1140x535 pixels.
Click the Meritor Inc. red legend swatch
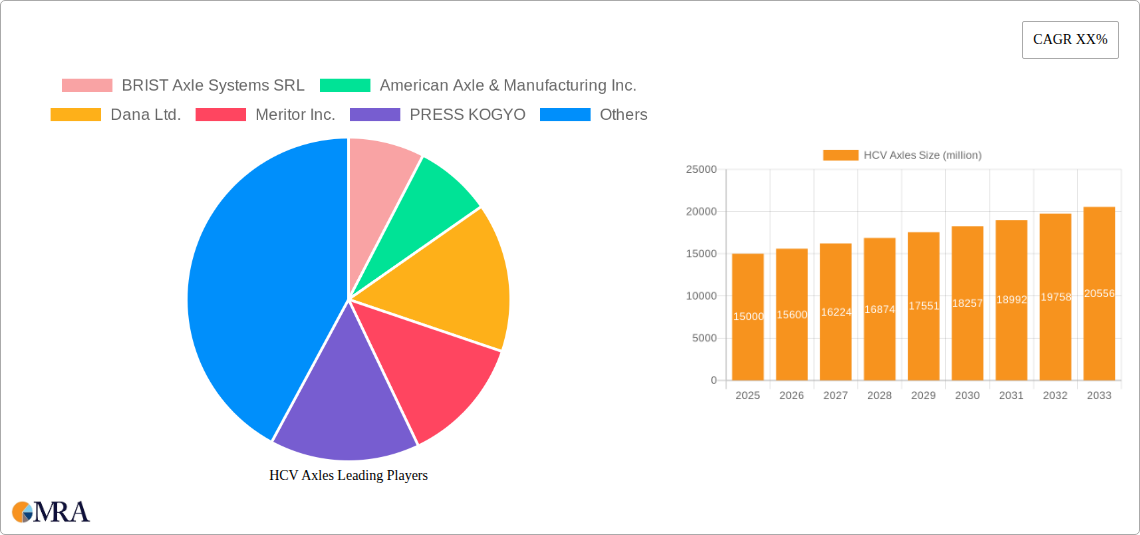221,115
